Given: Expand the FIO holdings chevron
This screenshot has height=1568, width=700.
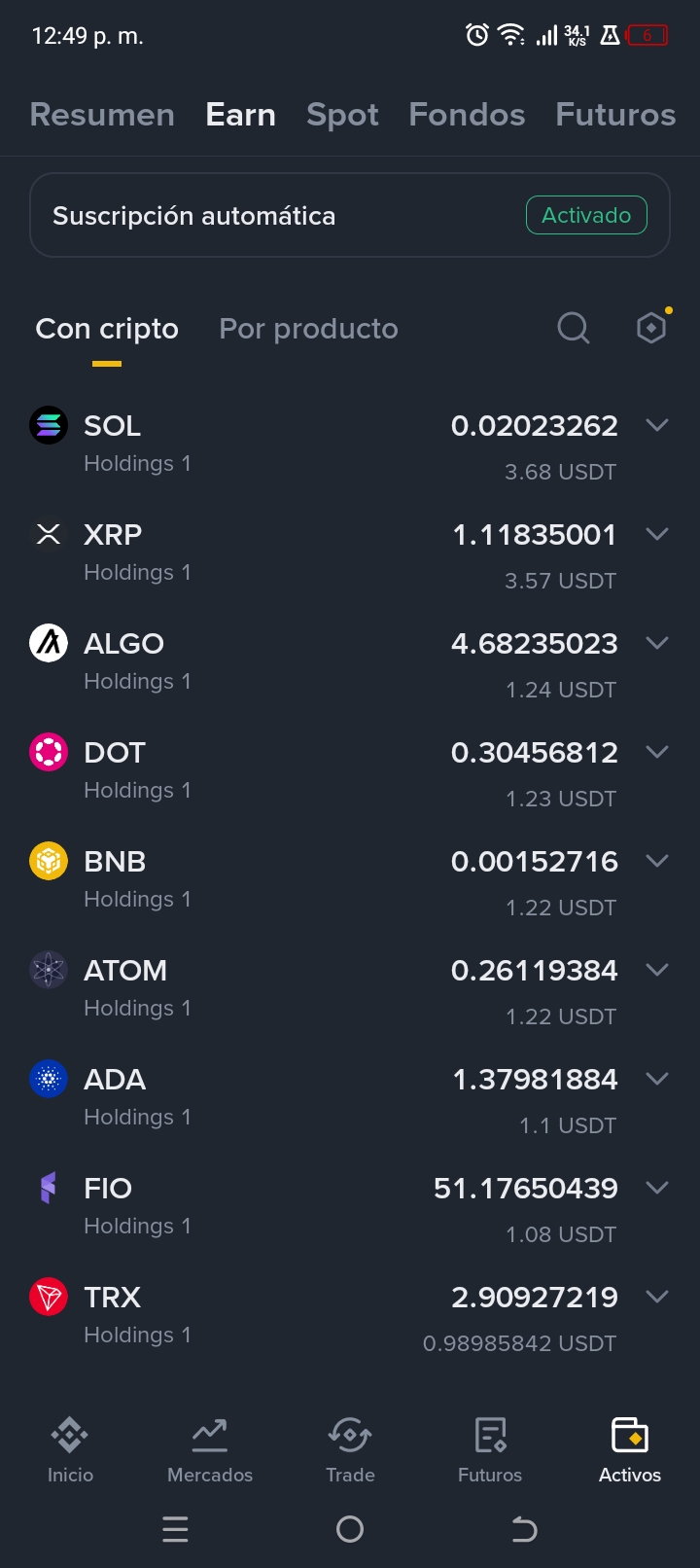Looking at the screenshot, I should coord(657,1188).
